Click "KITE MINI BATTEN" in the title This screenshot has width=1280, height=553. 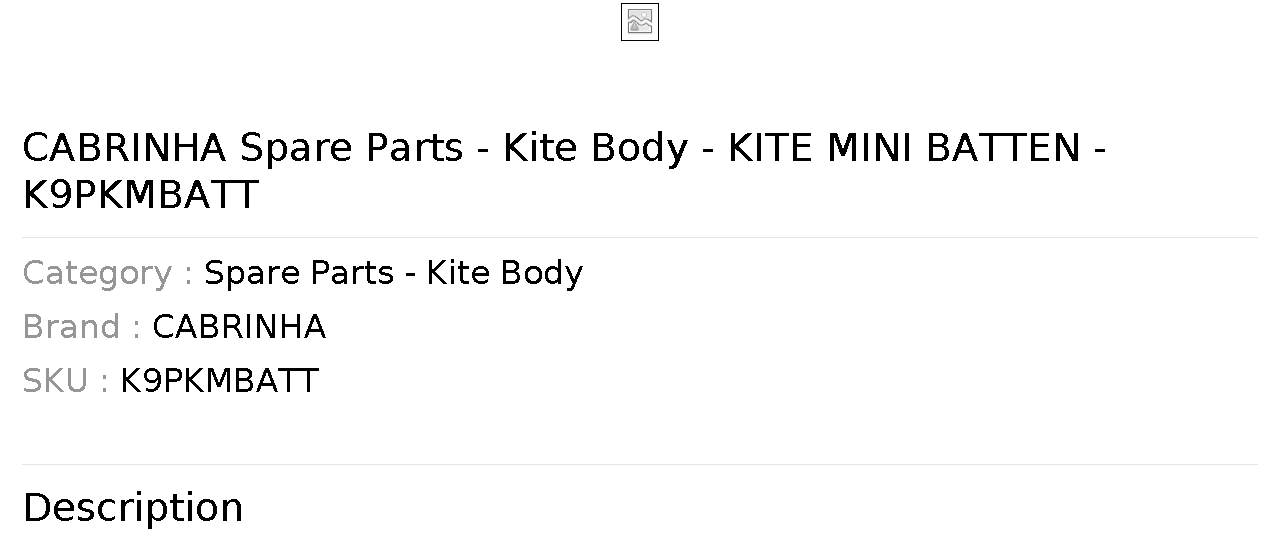(904, 148)
